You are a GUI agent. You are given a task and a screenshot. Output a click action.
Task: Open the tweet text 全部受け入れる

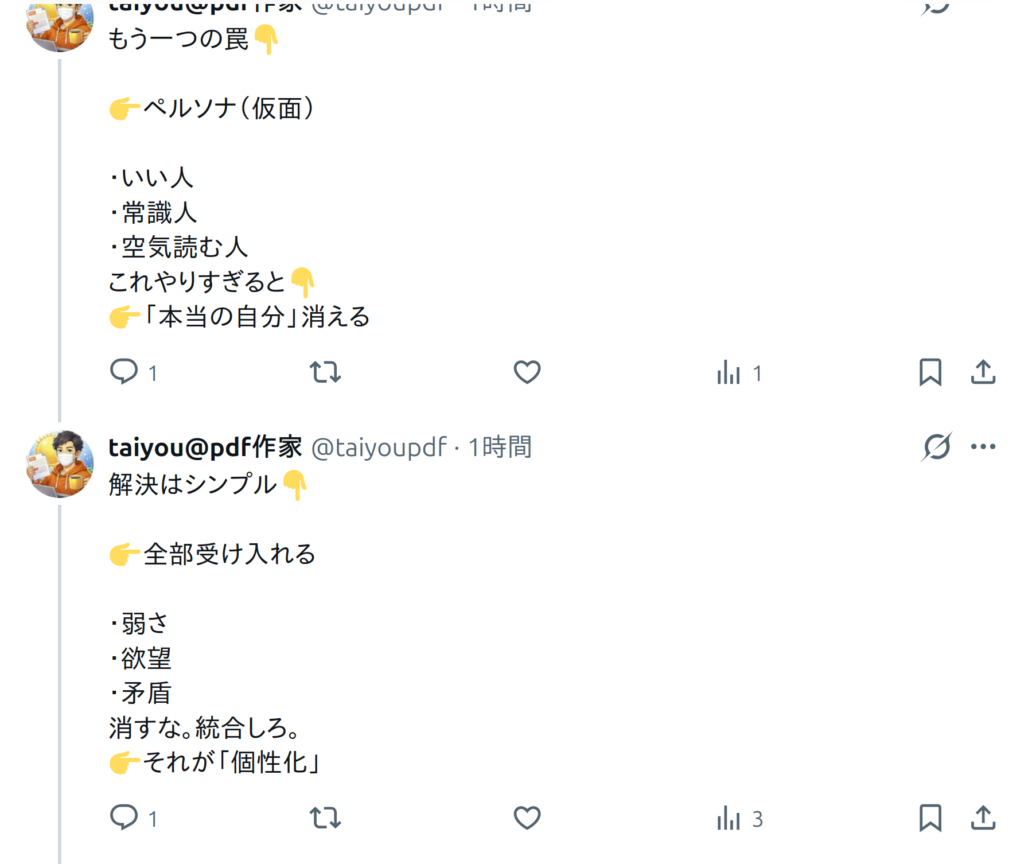[229, 554]
